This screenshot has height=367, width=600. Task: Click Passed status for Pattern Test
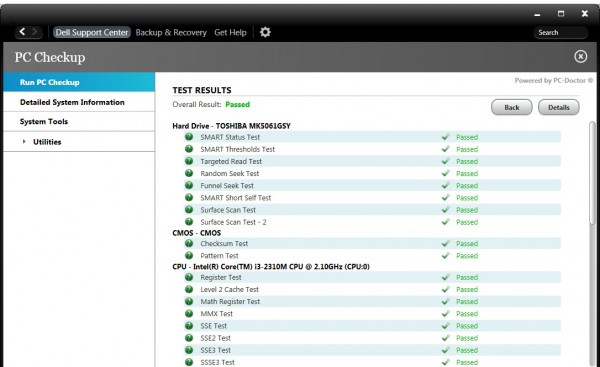(467, 256)
